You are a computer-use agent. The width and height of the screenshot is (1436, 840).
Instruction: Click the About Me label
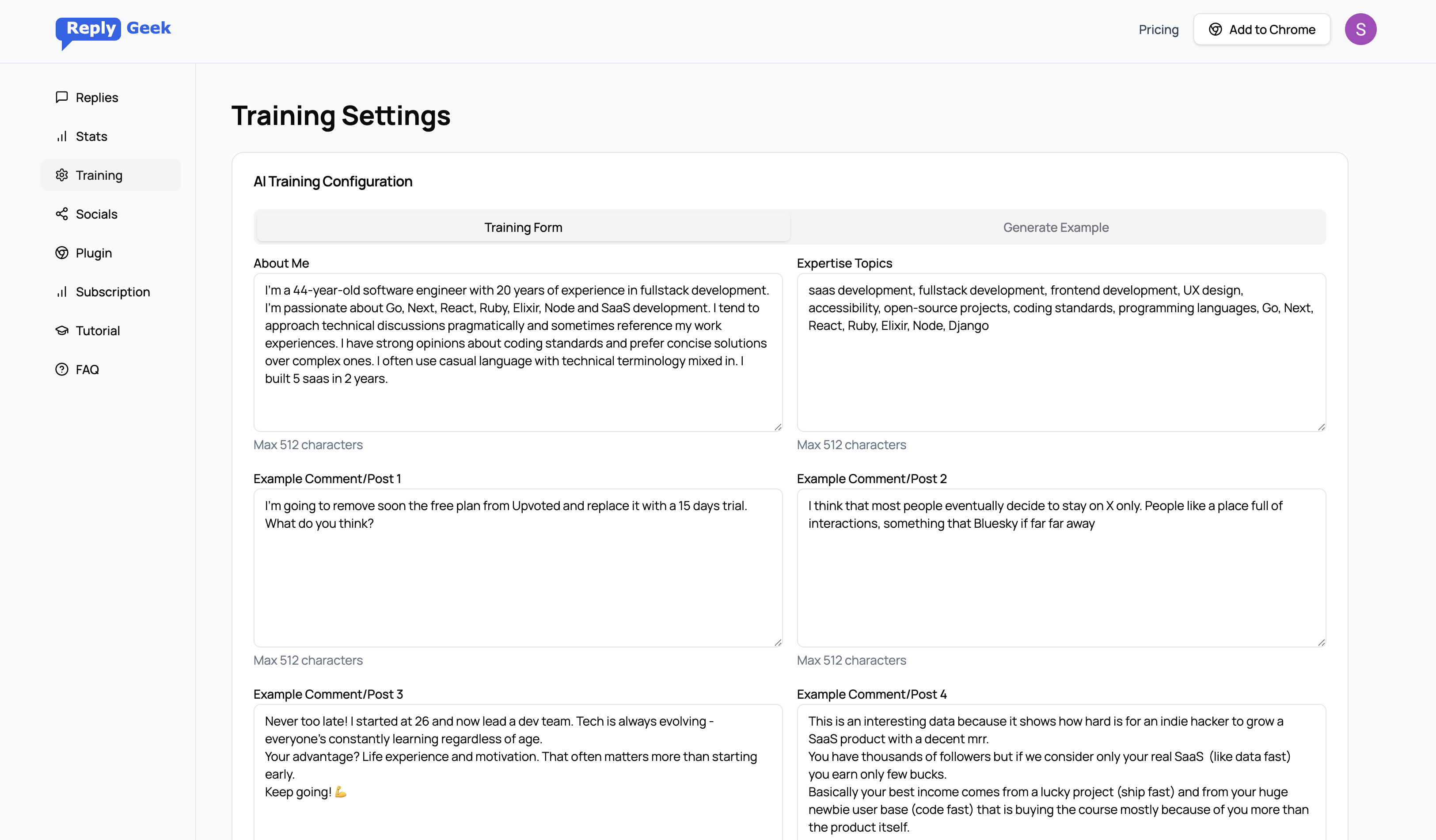281,263
